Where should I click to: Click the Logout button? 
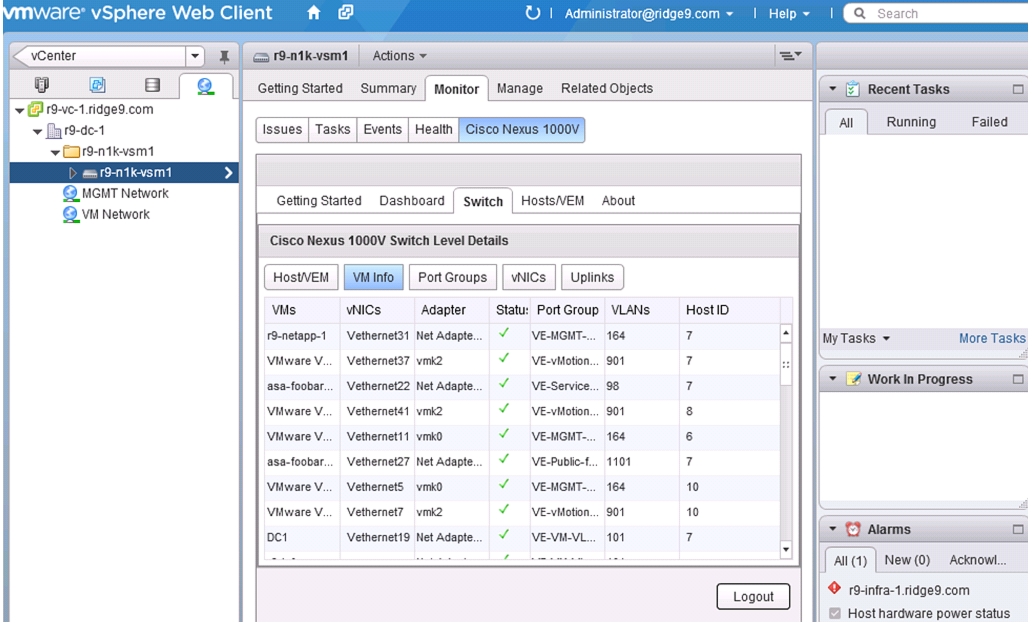(754, 597)
